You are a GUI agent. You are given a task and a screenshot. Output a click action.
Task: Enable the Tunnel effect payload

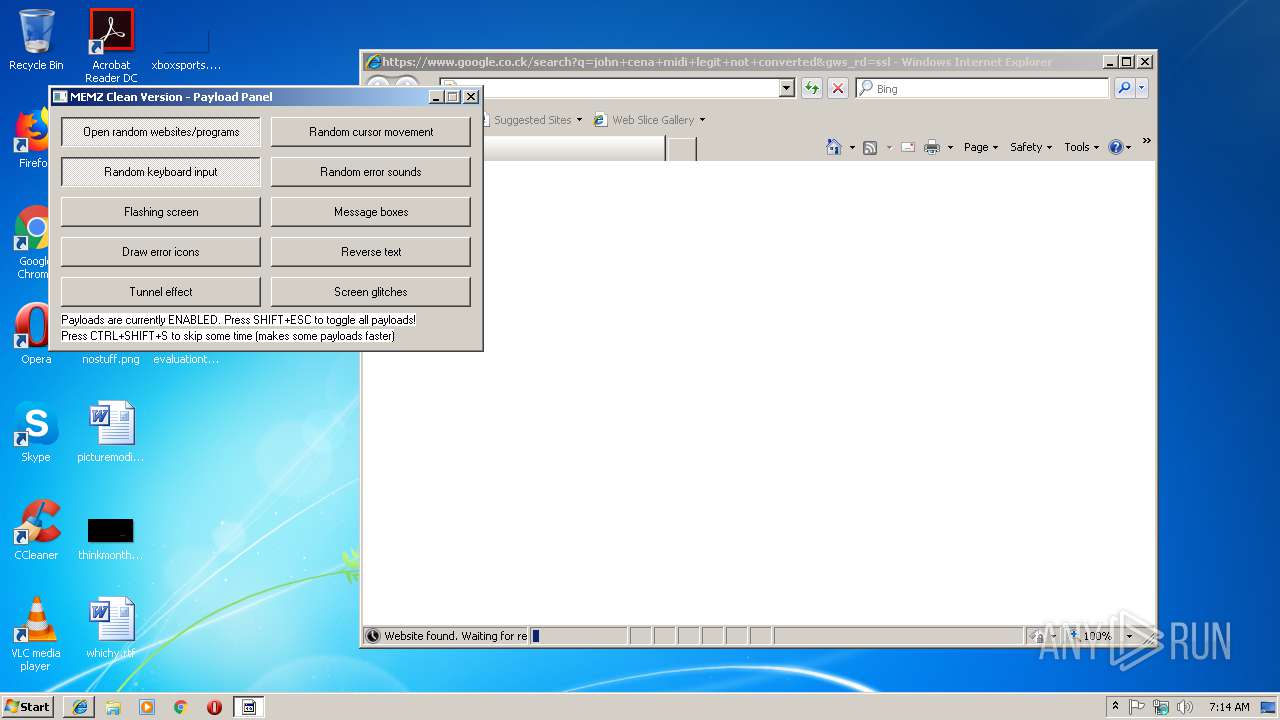pyautogui.click(x=161, y=292)
